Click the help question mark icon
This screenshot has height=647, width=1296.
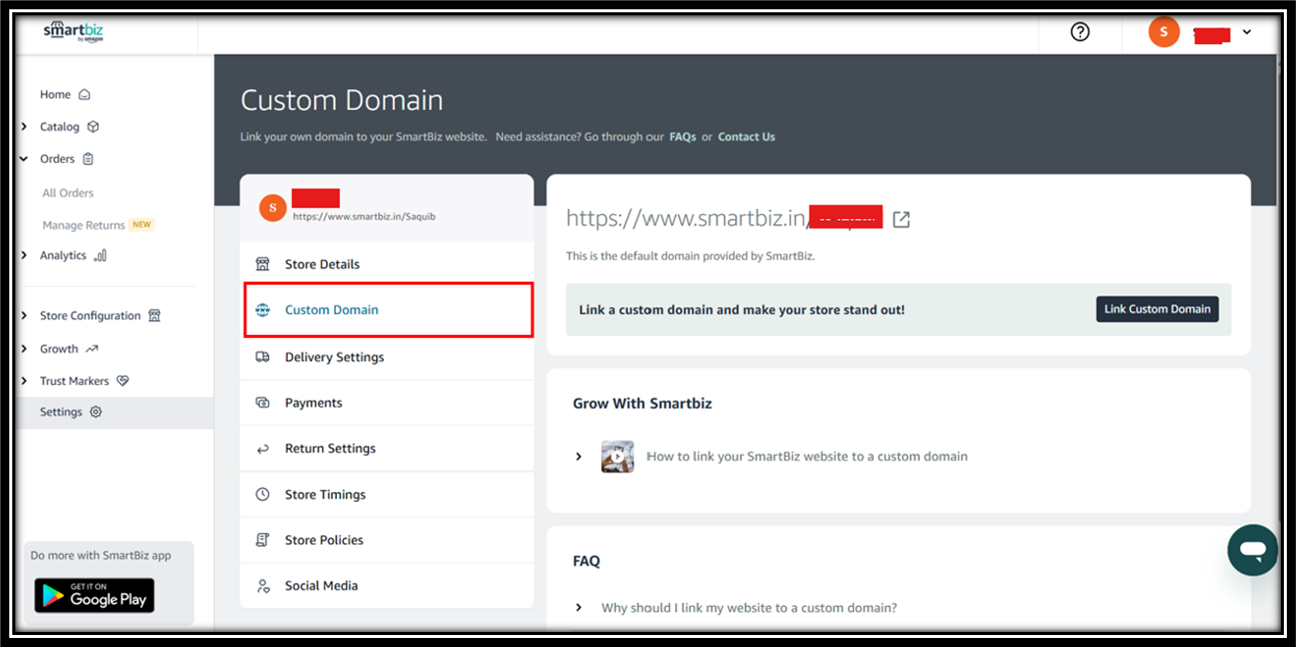[1079, 32]
